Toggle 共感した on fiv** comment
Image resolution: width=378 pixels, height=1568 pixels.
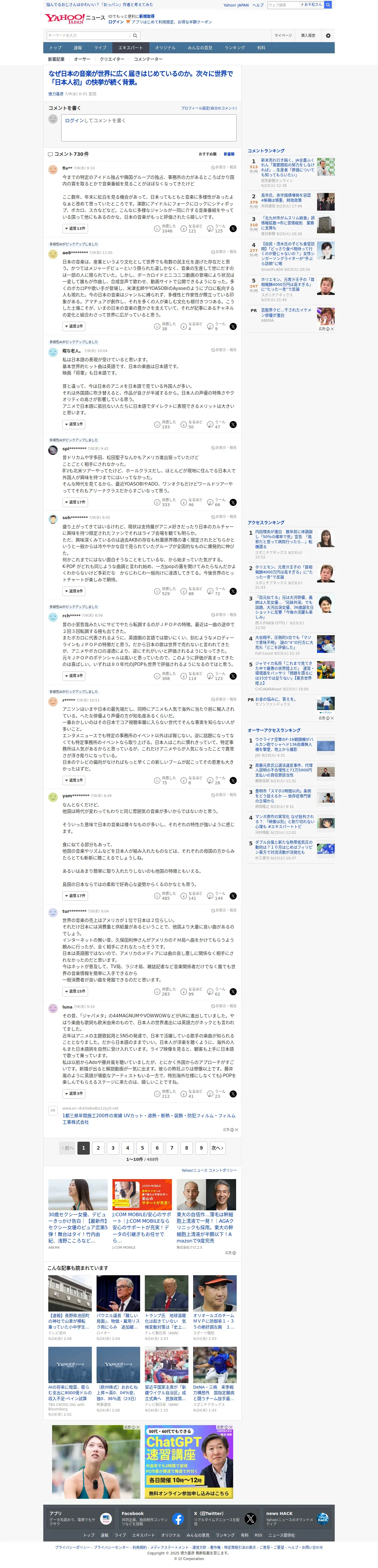[x=157, y=229]
